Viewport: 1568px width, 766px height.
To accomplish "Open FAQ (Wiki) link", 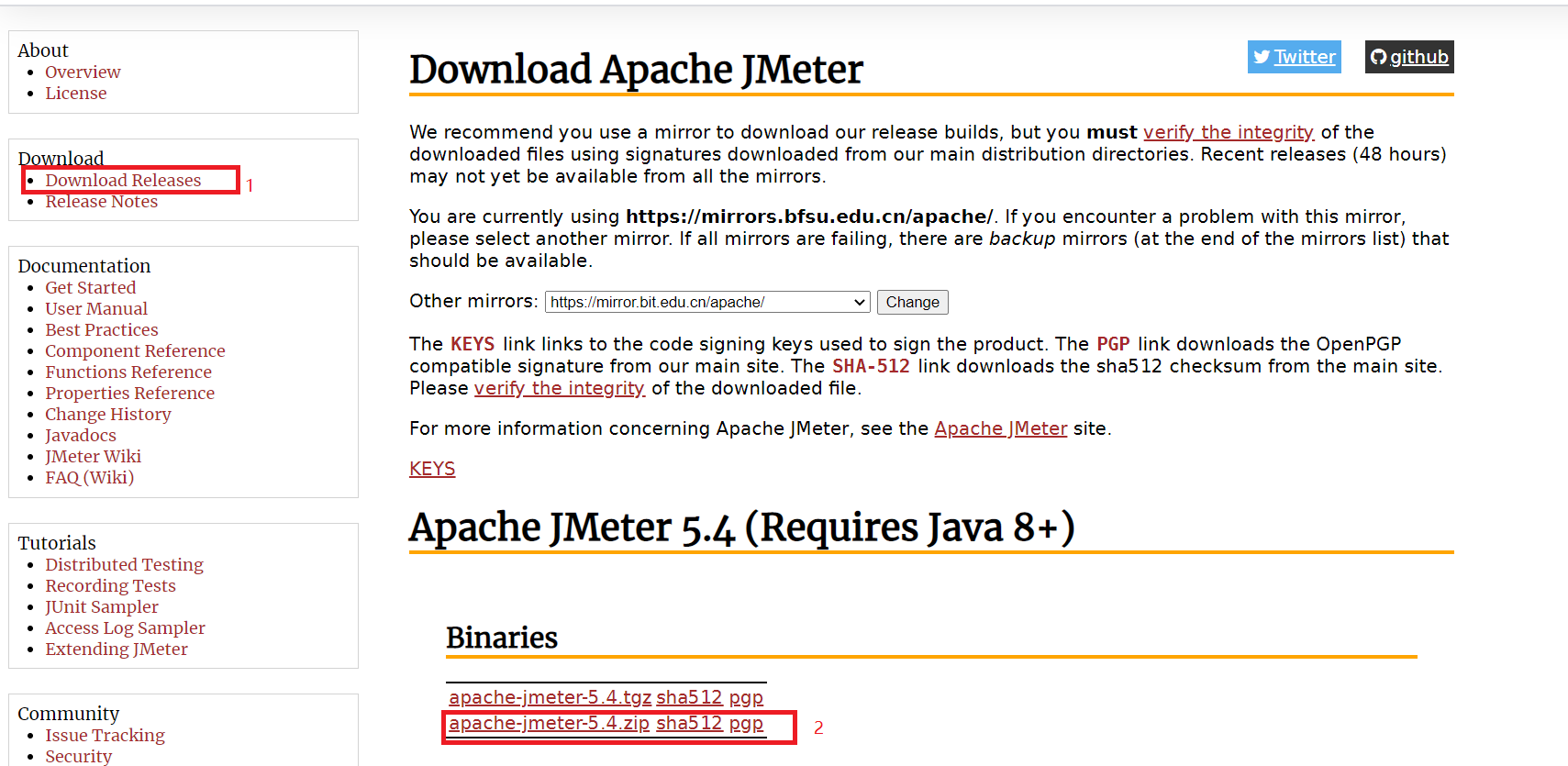I will pyautogui.click(x=90, y=477).
